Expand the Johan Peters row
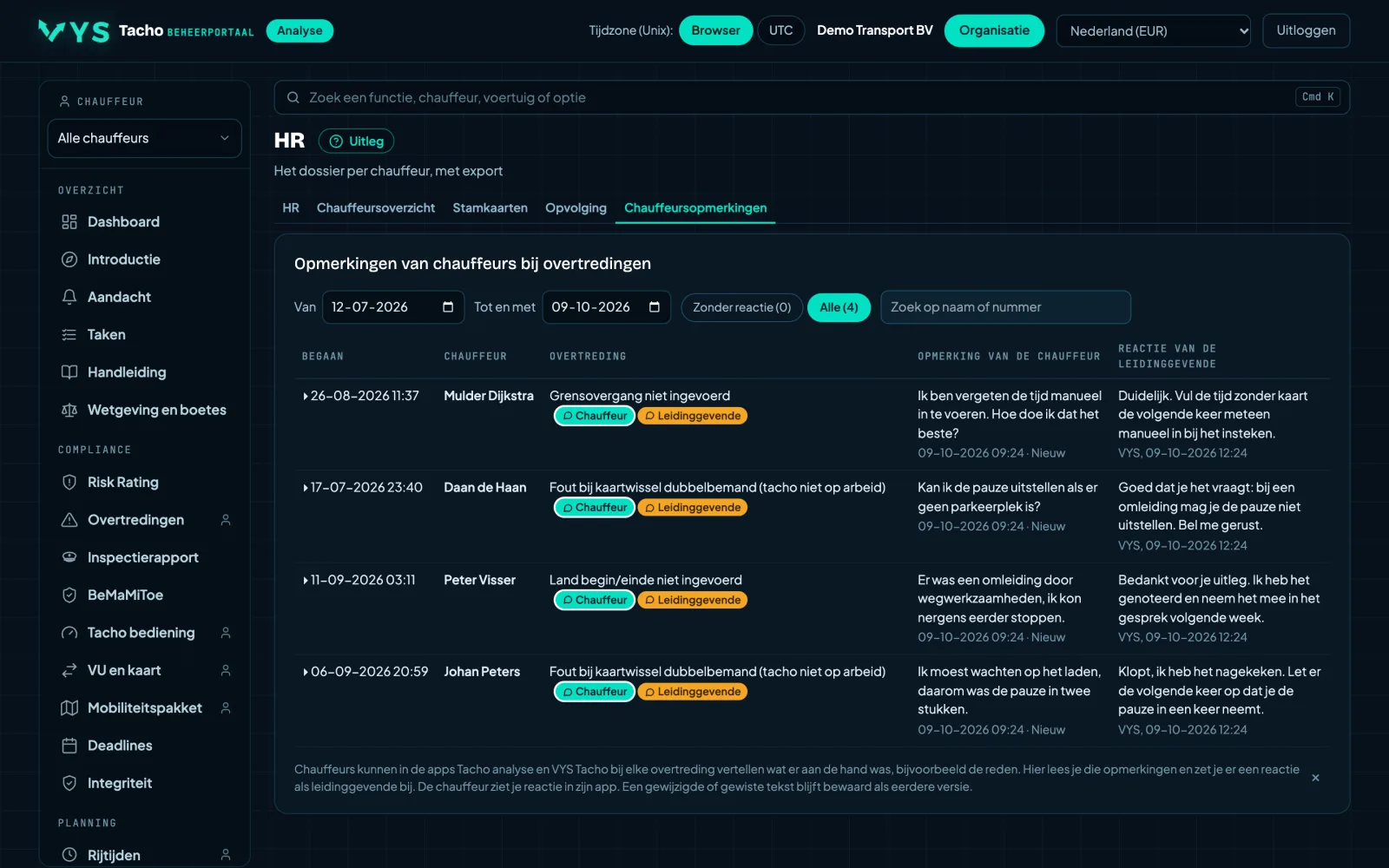 [306, 673]
